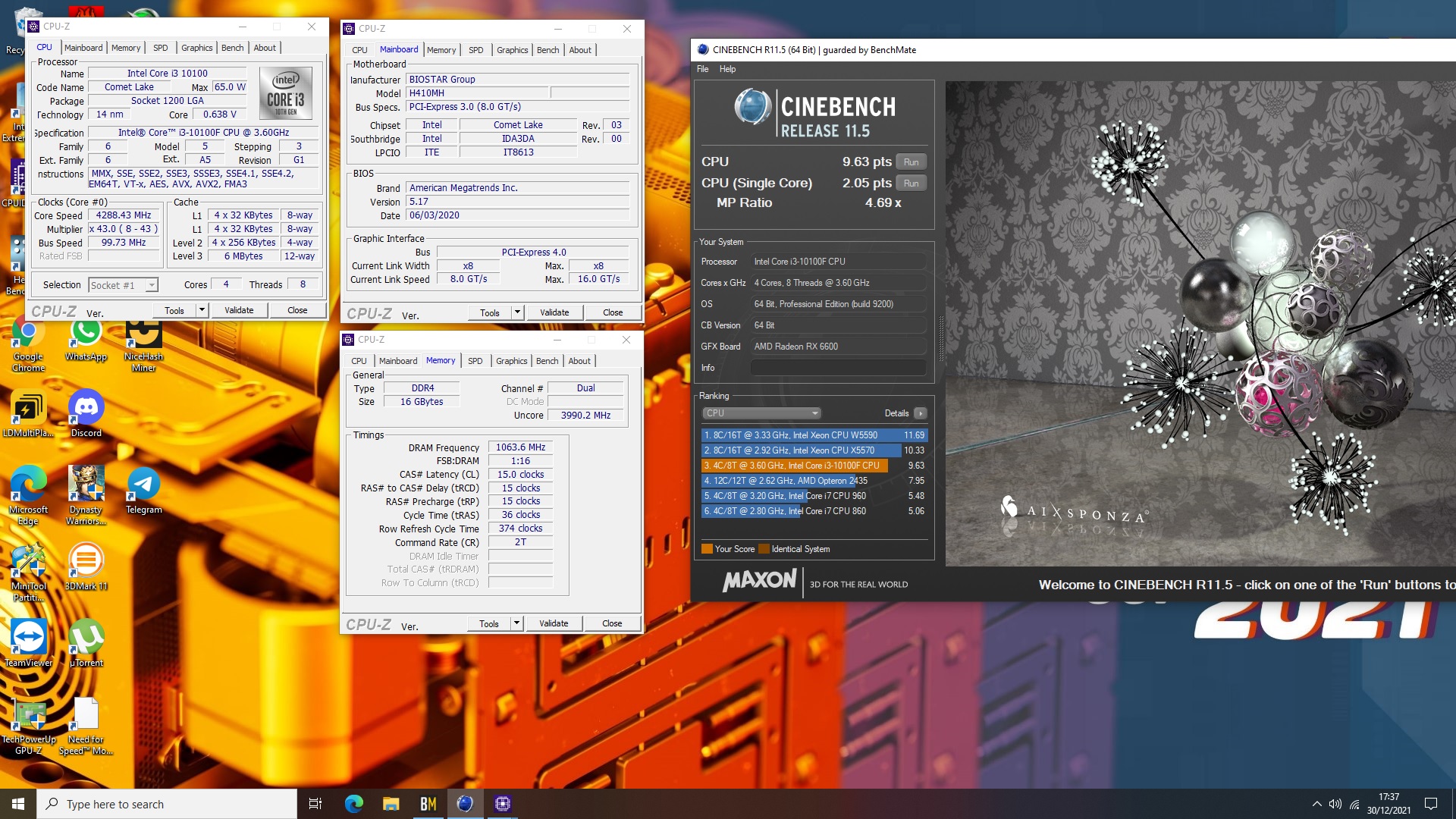Run the CPU Single Core test
Screen dimensions: 1456x819
pyautogui.click(x=911, y=184)
